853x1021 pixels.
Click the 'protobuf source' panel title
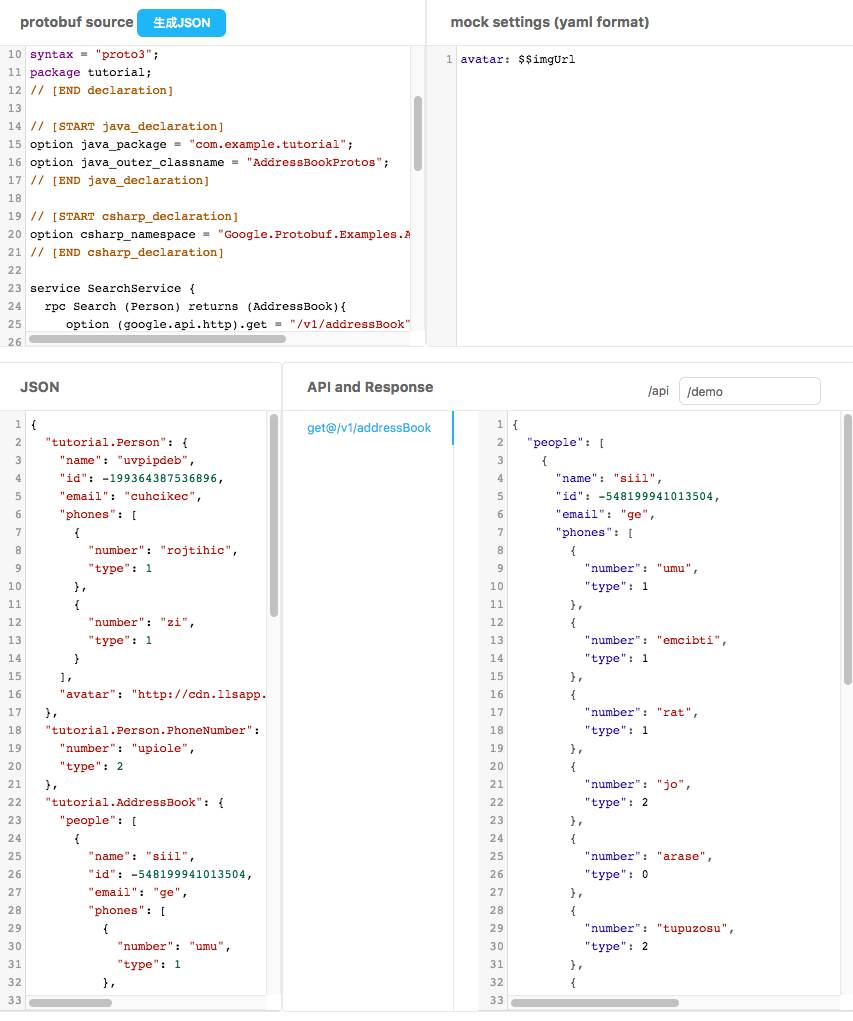click(x=76, y=22)
